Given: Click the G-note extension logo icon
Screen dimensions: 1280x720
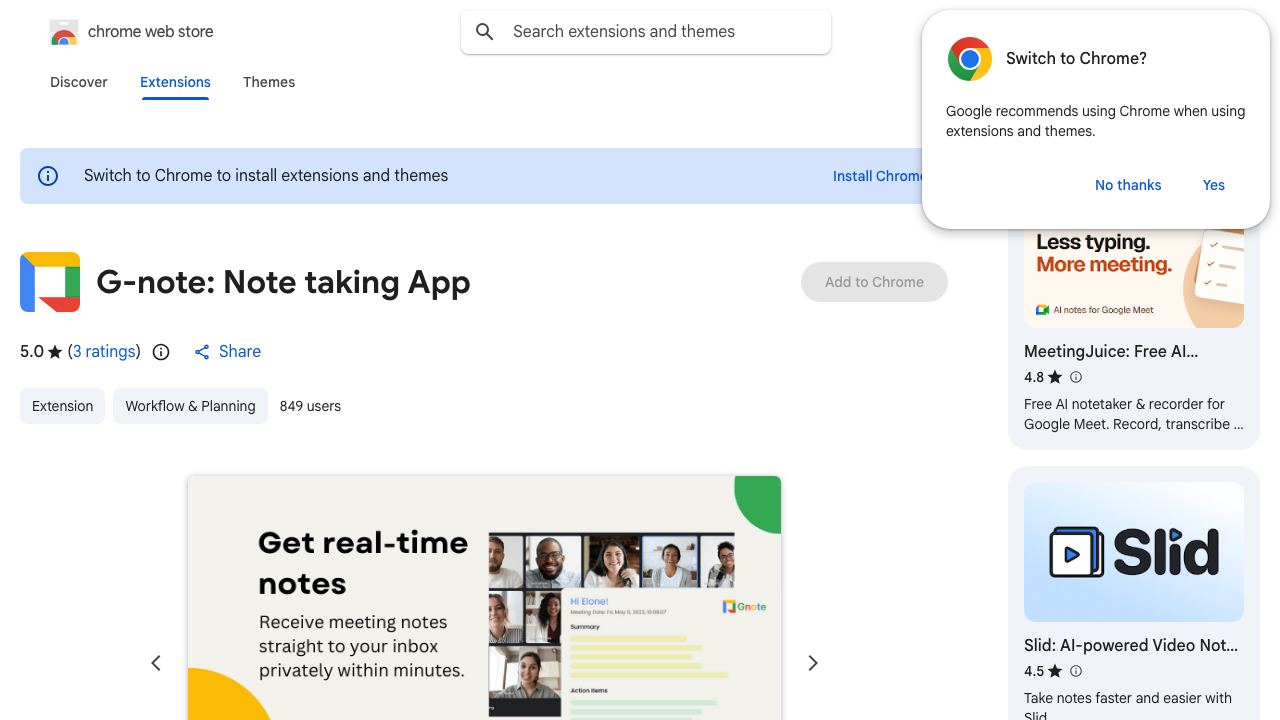Looking at the screenshot, I should (50, 282).
